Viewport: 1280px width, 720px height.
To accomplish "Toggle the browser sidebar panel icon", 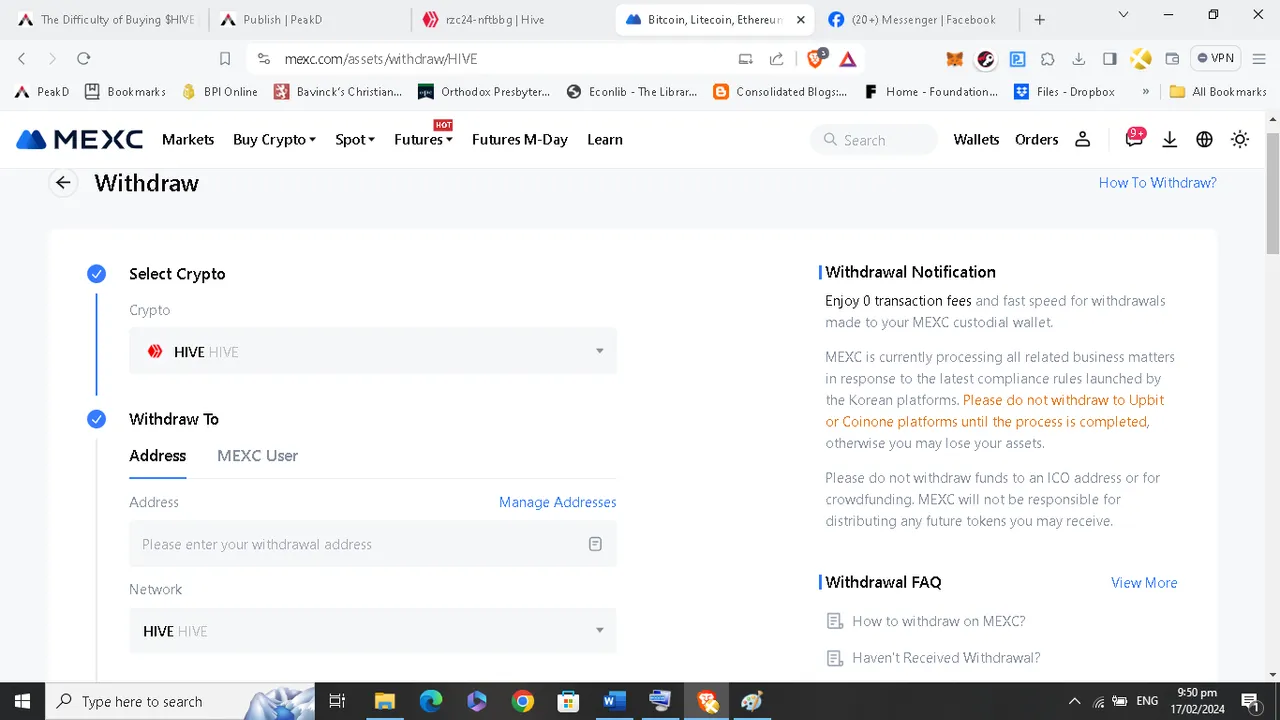I will click(x=1110, y=59).
